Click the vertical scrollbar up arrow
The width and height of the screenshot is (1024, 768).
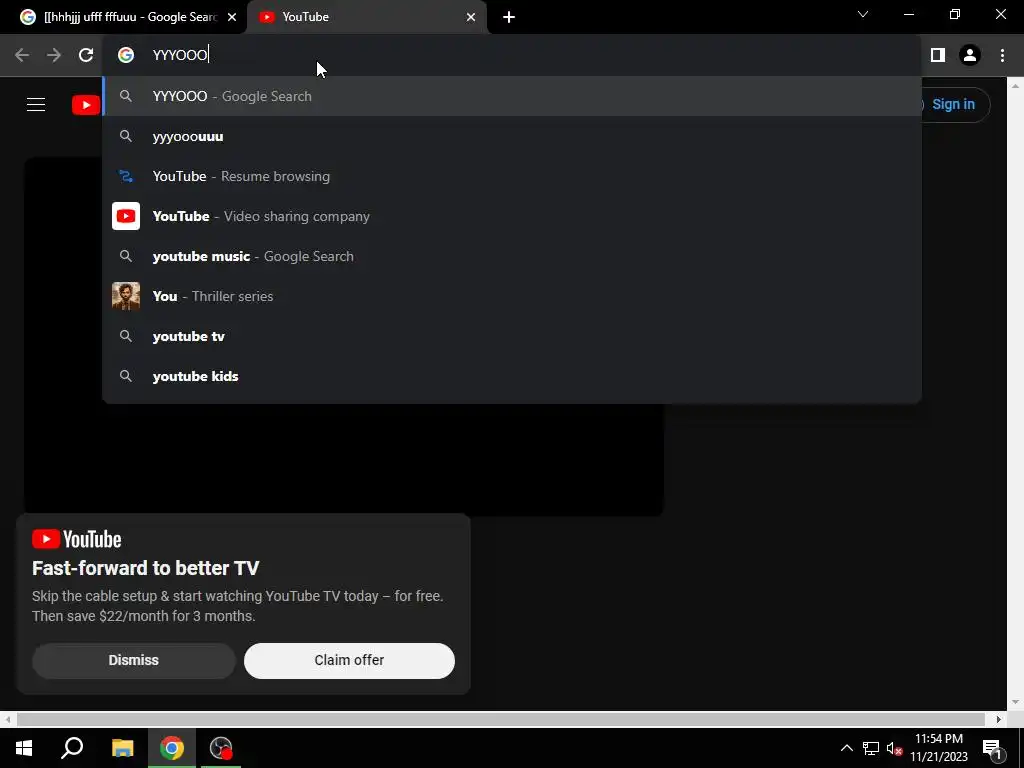click(1015, 85)
